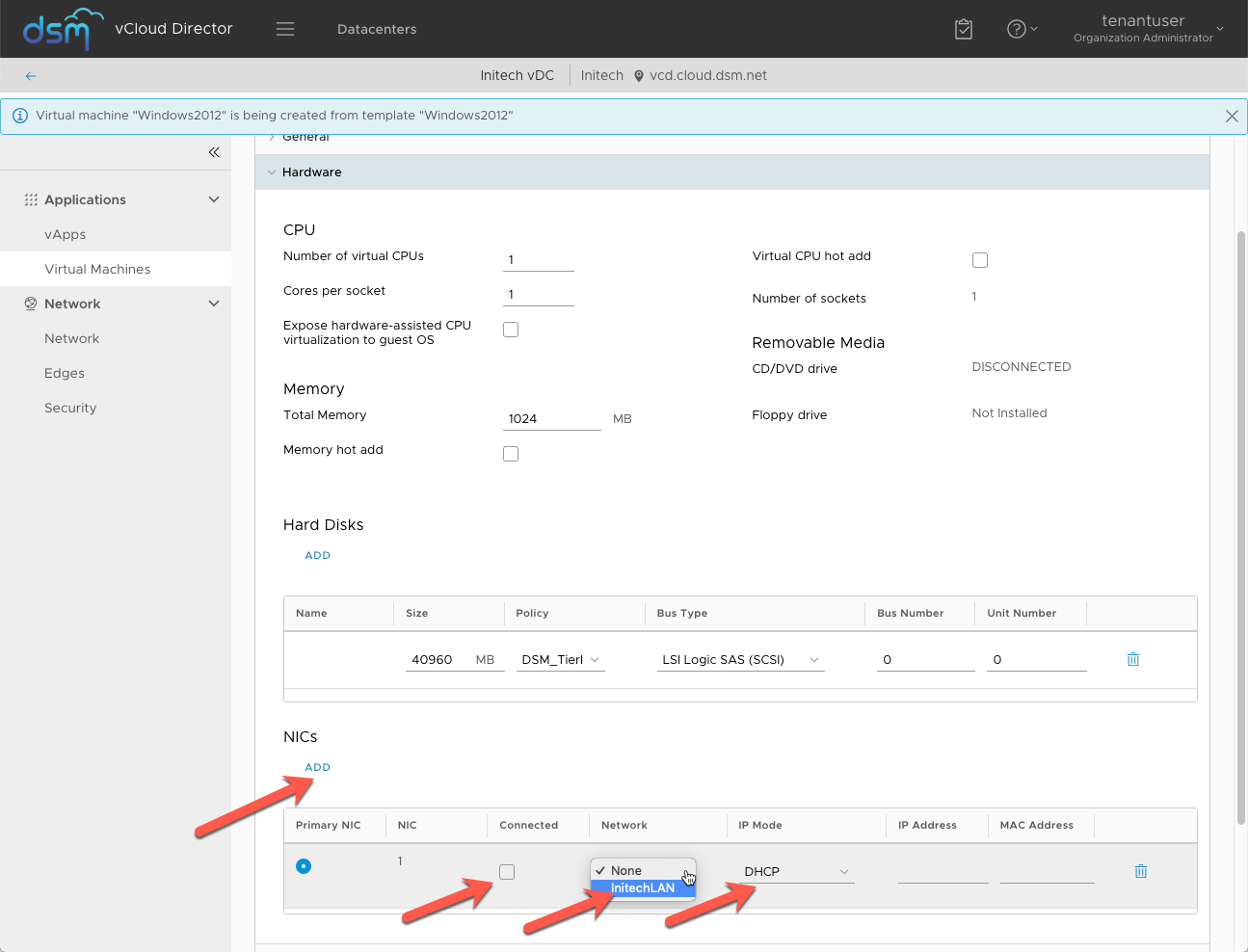This screenshot has height=952, width=1248.
Task: Click vcd.cloud.dsm.net site text
Action: point(708,75)
